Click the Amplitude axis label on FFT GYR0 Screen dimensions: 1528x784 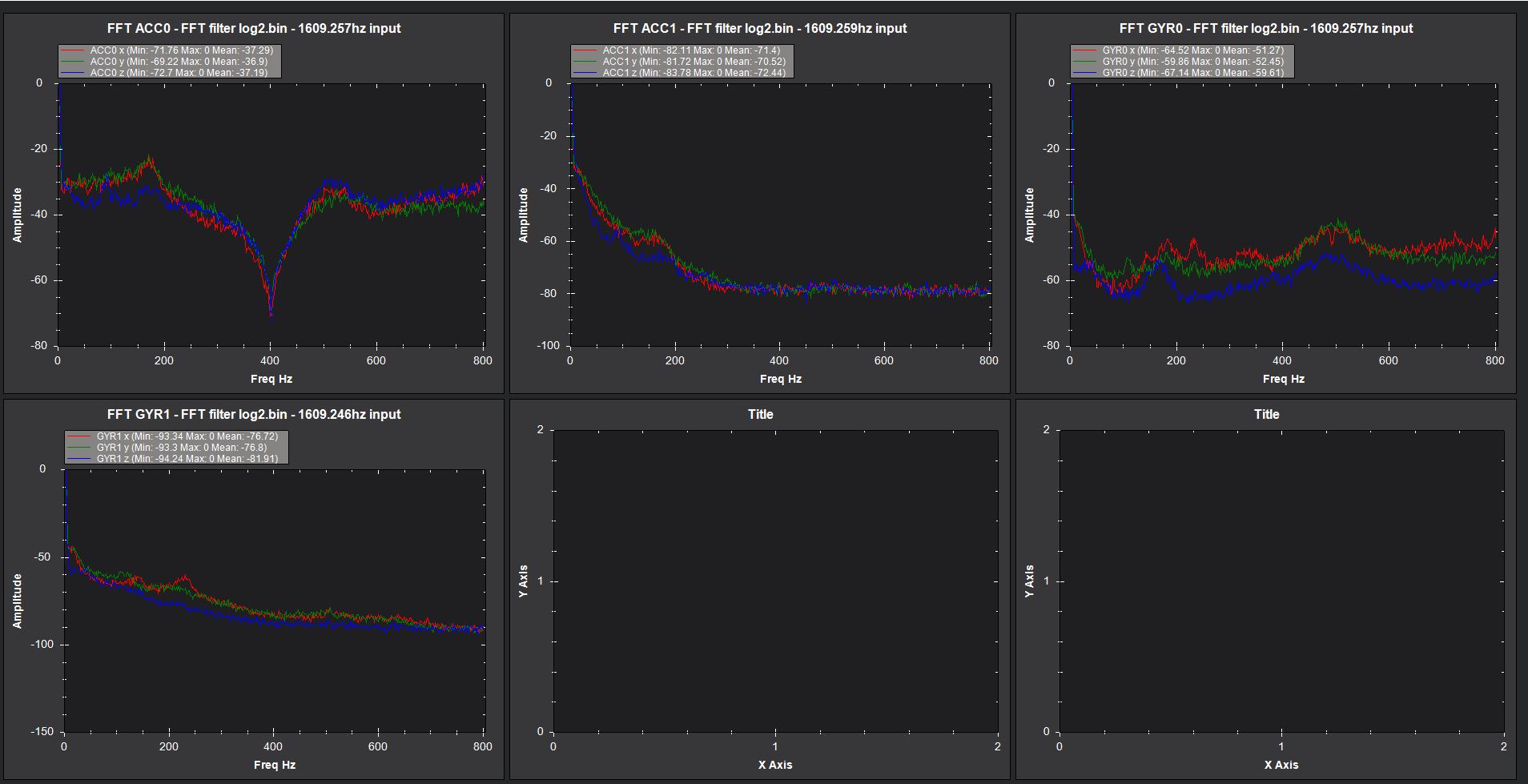coord(1031,215)
